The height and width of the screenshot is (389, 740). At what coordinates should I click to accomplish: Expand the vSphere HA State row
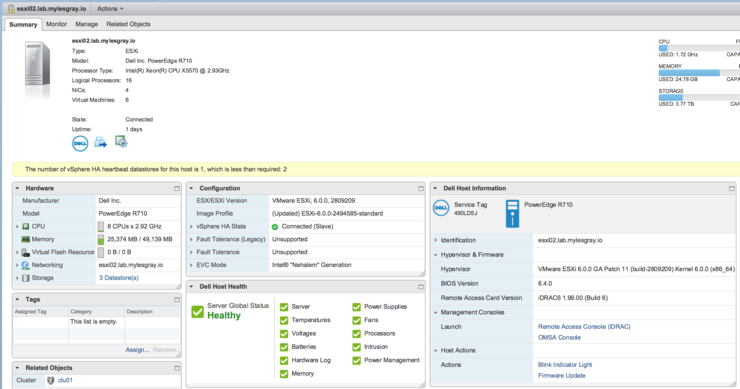click(x=191, y=227)
